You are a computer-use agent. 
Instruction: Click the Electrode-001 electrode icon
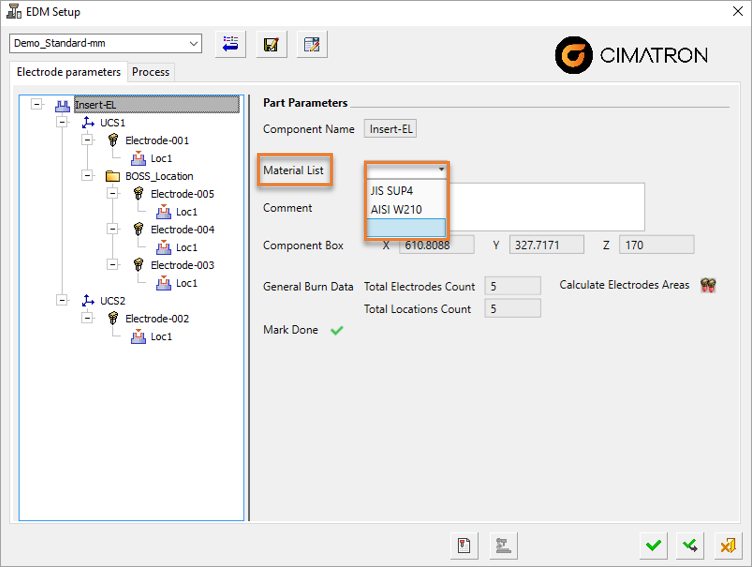[x=113, y=140]
